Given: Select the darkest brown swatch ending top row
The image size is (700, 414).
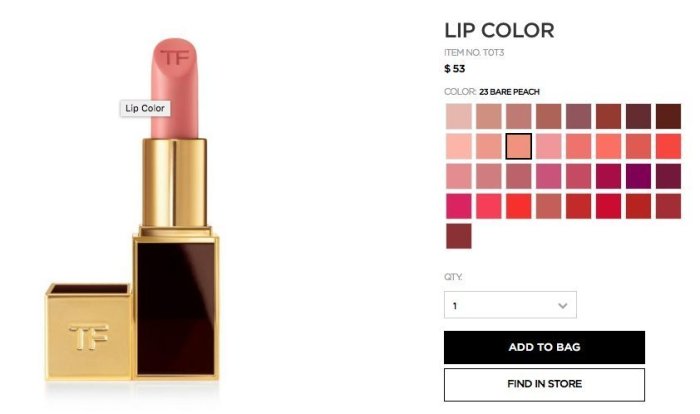Looking at the screenshot, I should pos(668,116).
